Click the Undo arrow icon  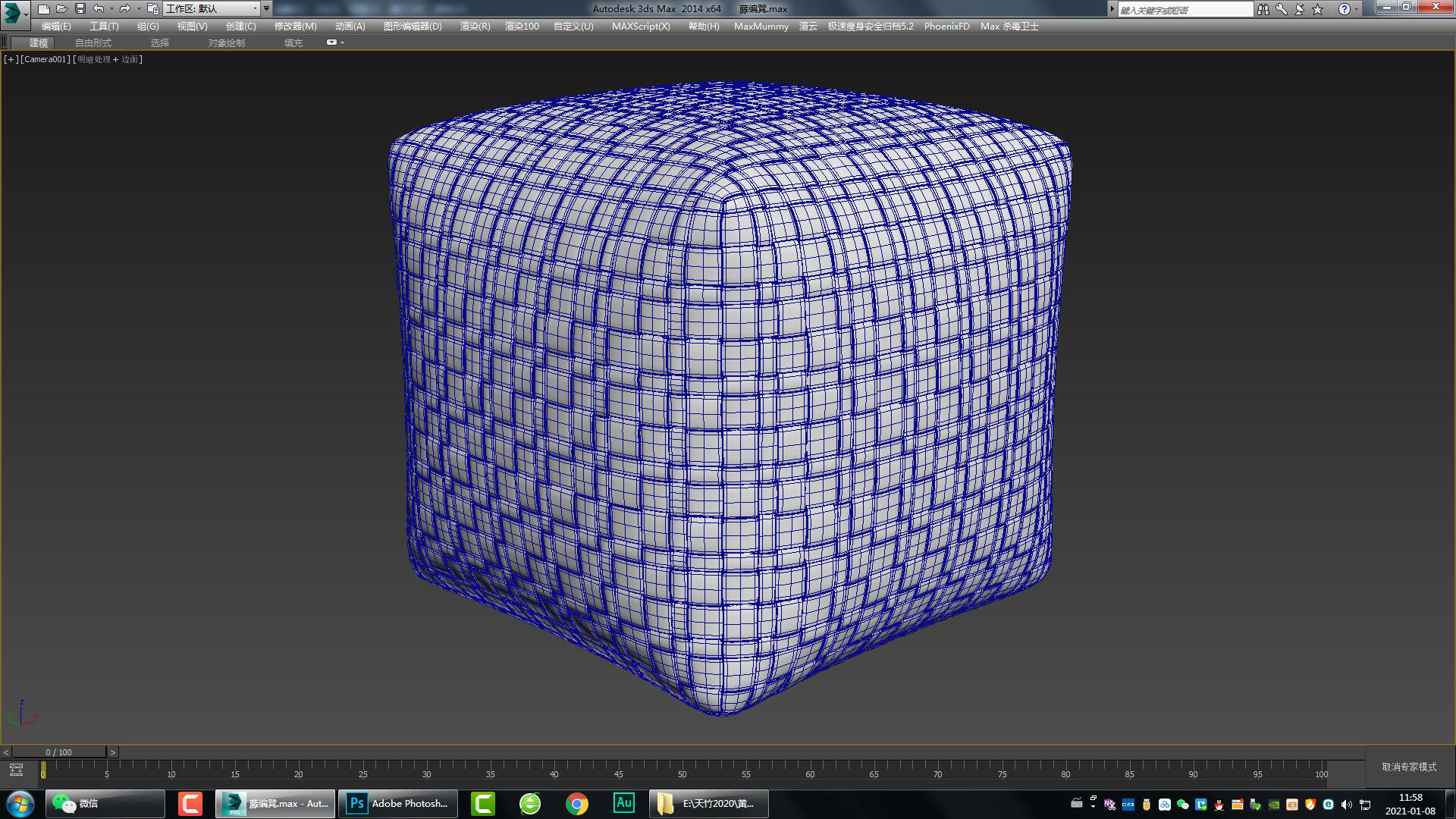click(99, 9)
